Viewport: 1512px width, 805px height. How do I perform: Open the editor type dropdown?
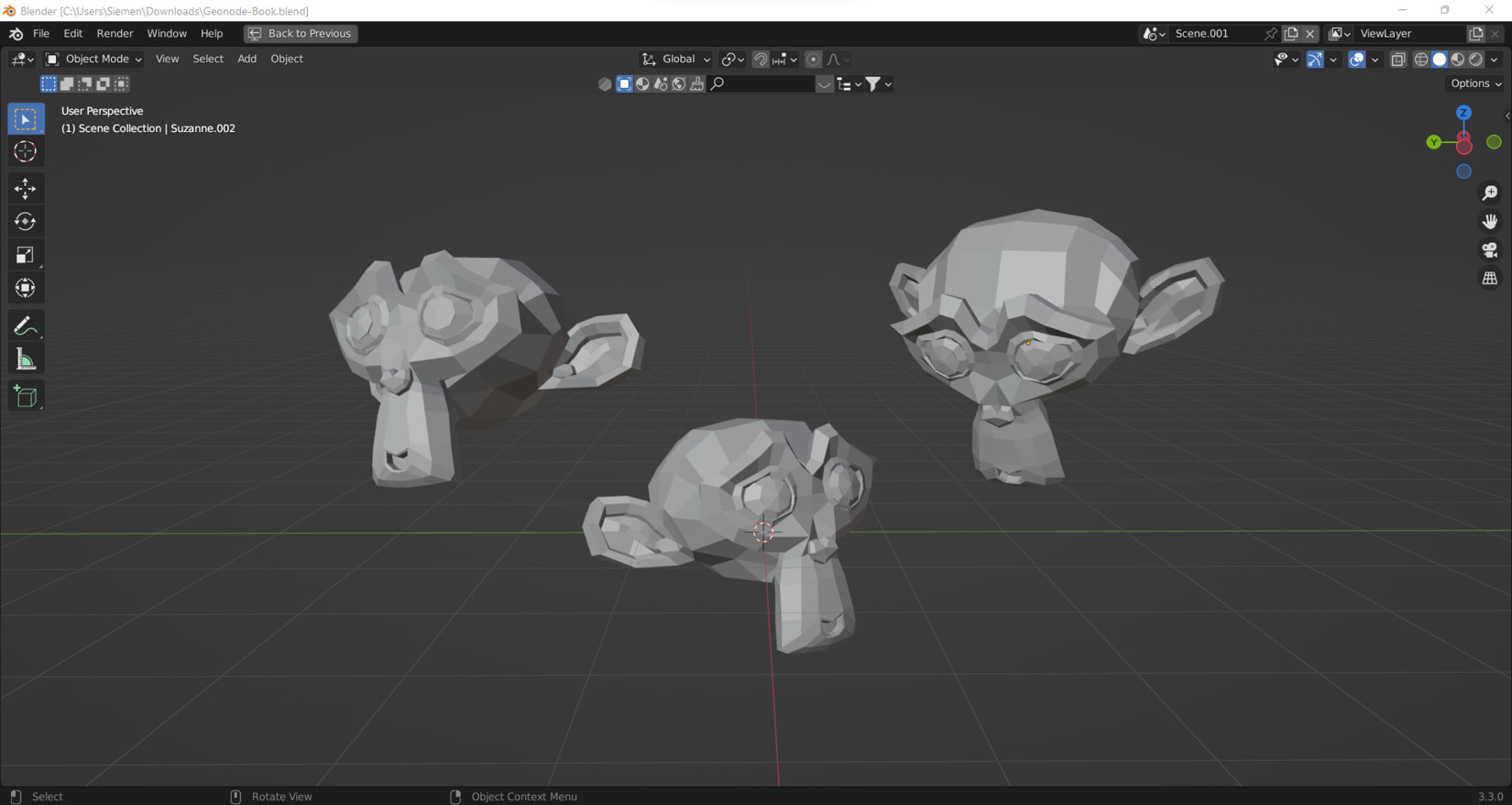click(22, 59)
